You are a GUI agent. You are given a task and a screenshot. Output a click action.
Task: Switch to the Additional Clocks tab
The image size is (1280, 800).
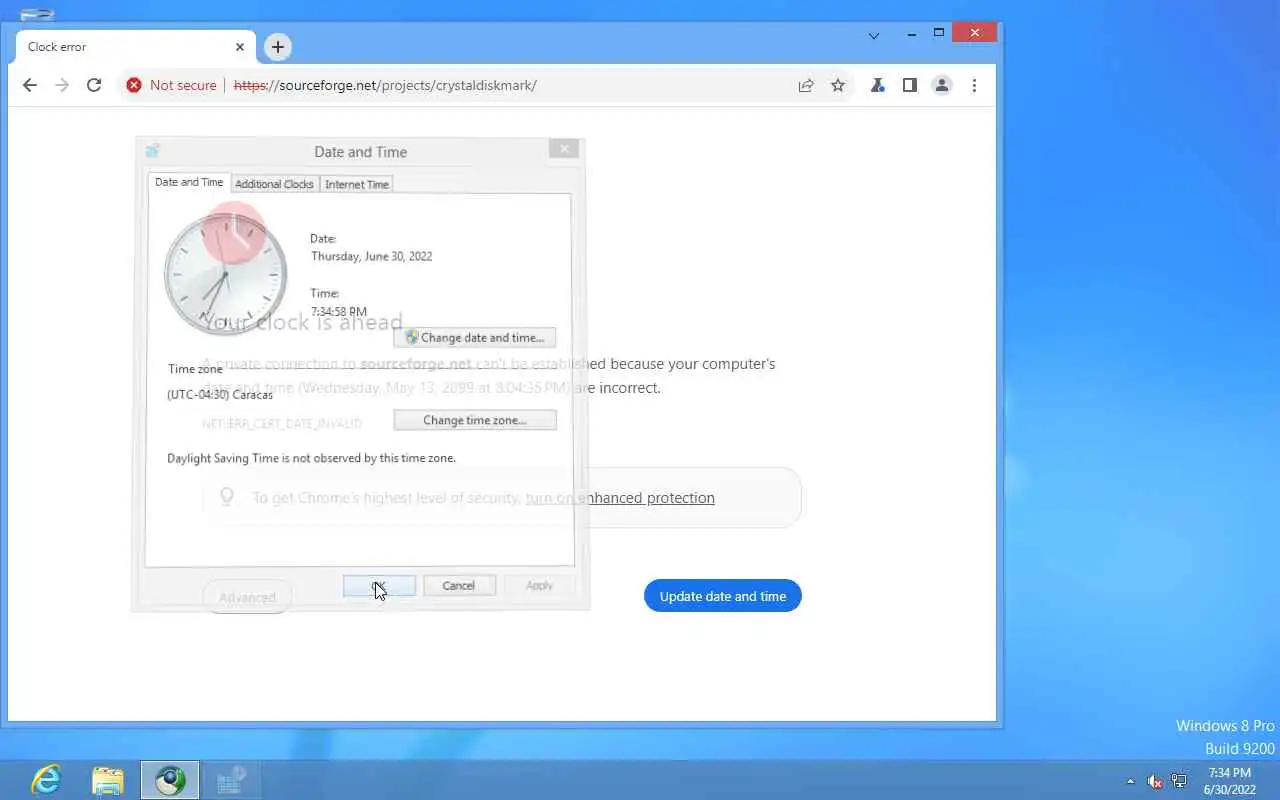coord(274,184)
